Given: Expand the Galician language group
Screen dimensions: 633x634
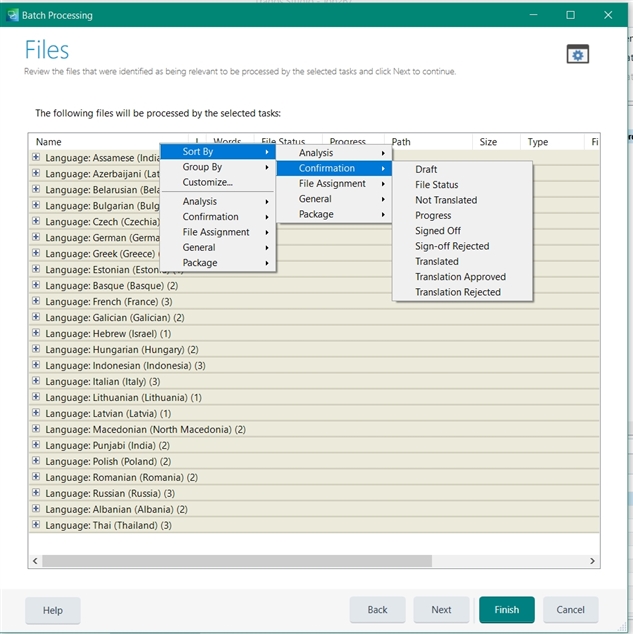Looking at the screenshot, I should tap(36, 317).
